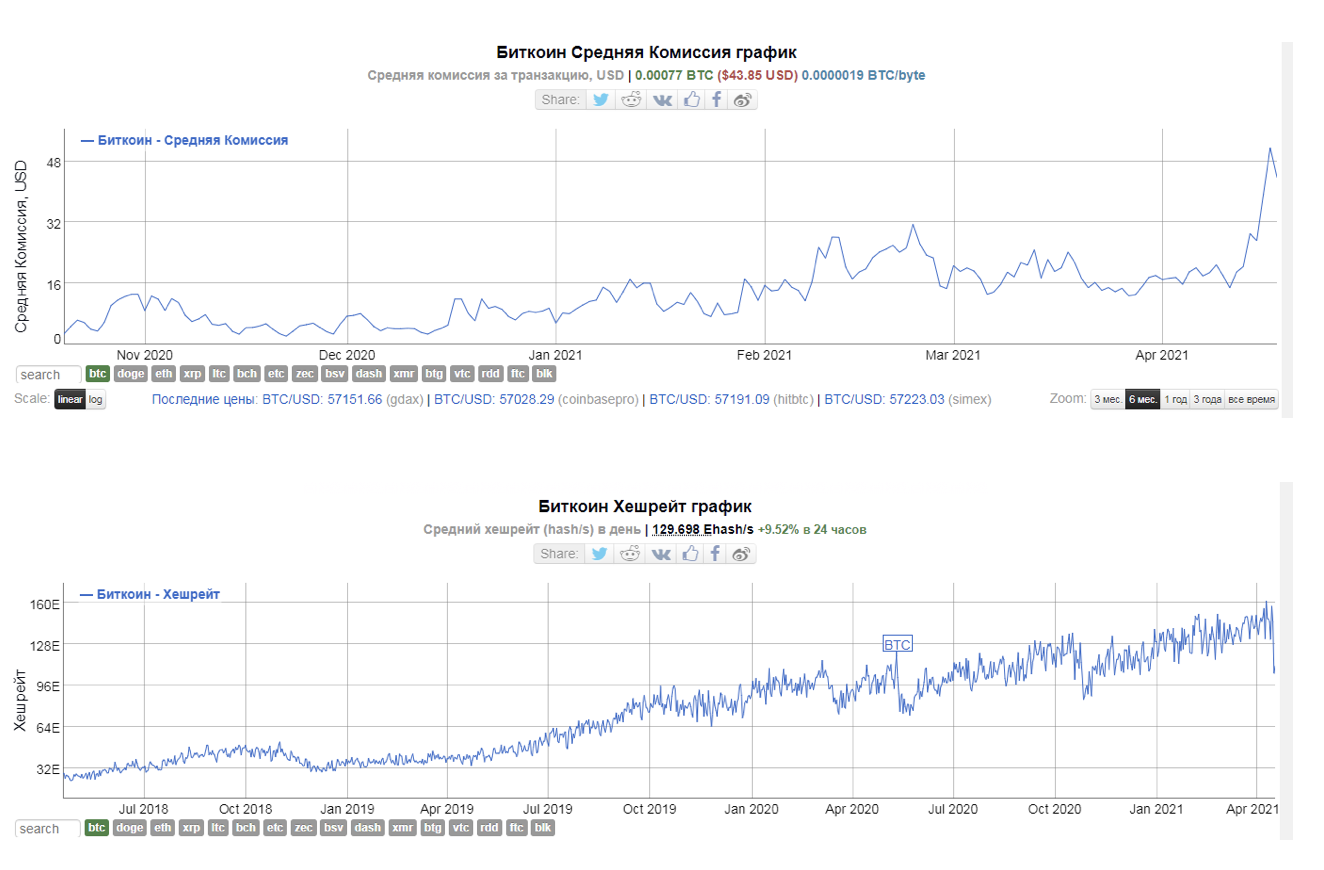This screenshot has width=1324, height=870.
Task: Set zoom to 3 мес.
Action: [1107, 400]
